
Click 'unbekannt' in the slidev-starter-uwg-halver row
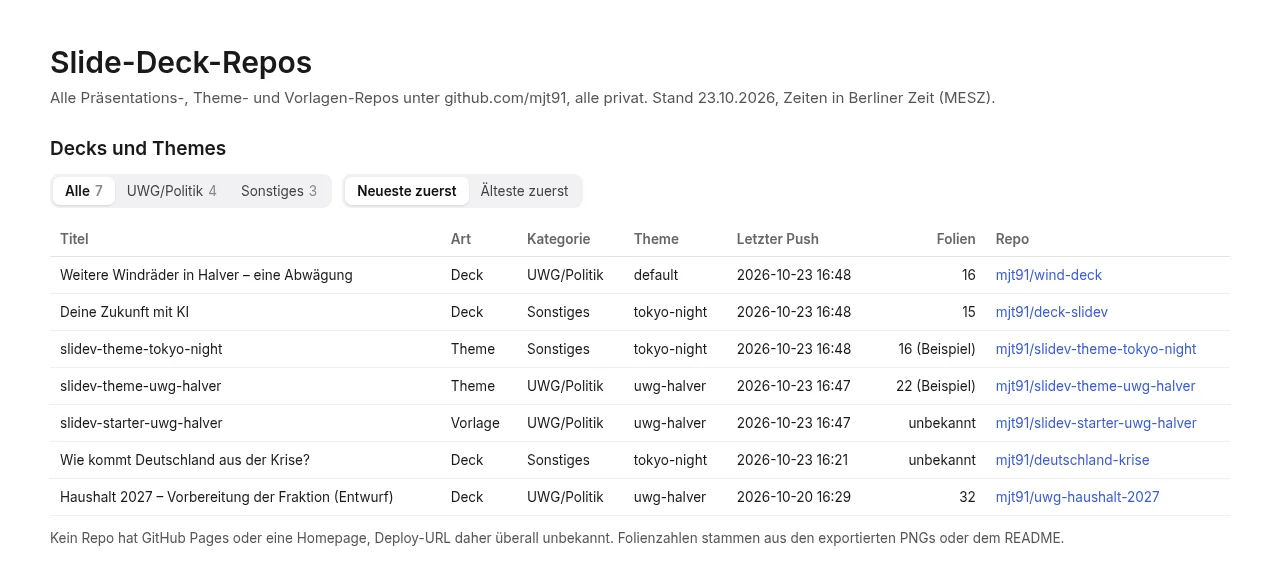tap(942, 423)
